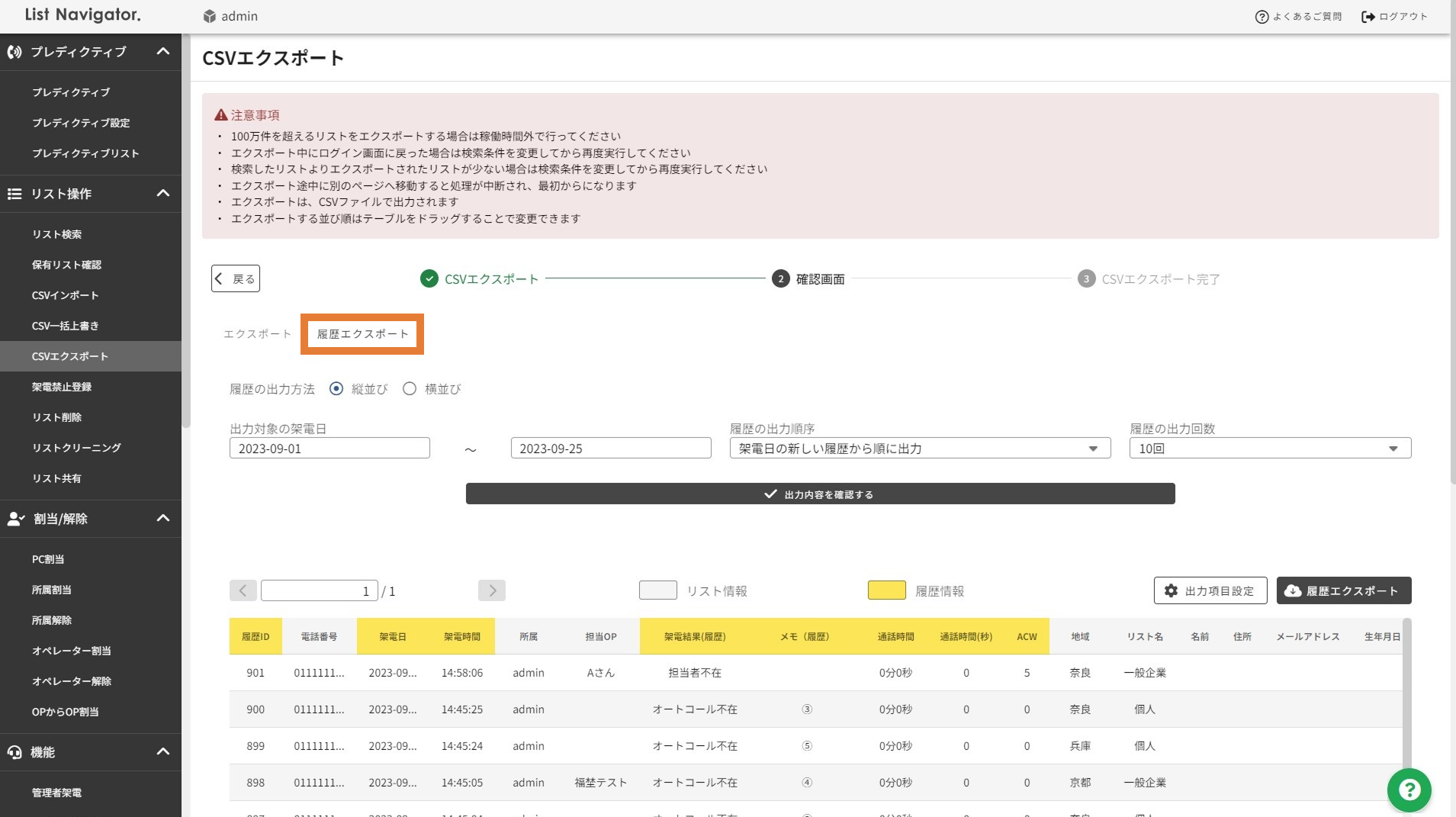Collapse the リスト操作 sidebar section

click(x=162, y=193)
